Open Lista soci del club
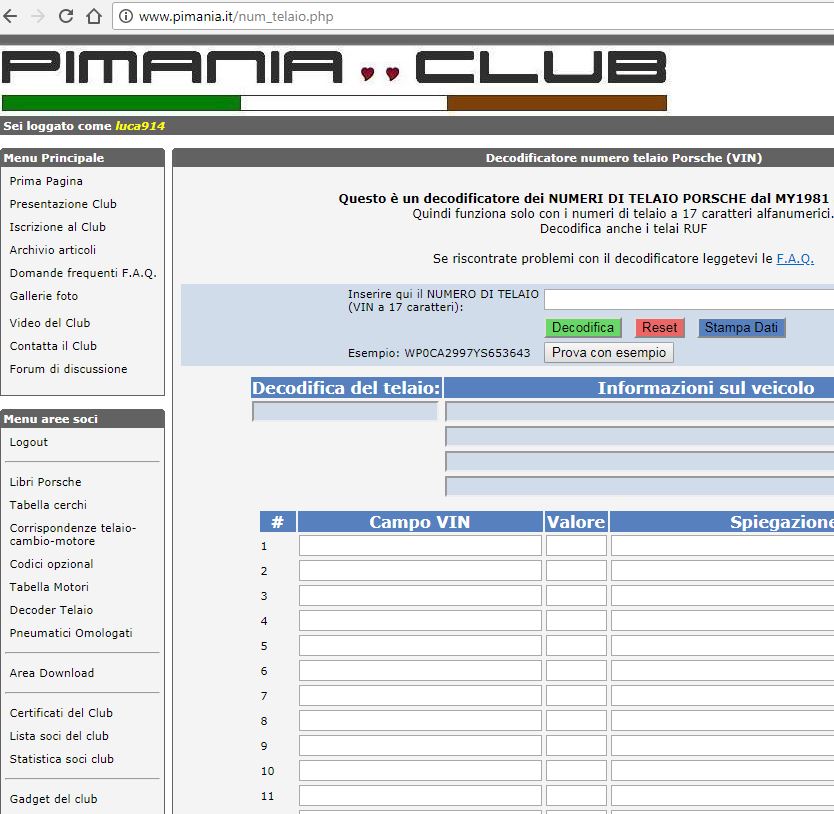This screenshot has height=814, width=834. [x=59, y=736]
